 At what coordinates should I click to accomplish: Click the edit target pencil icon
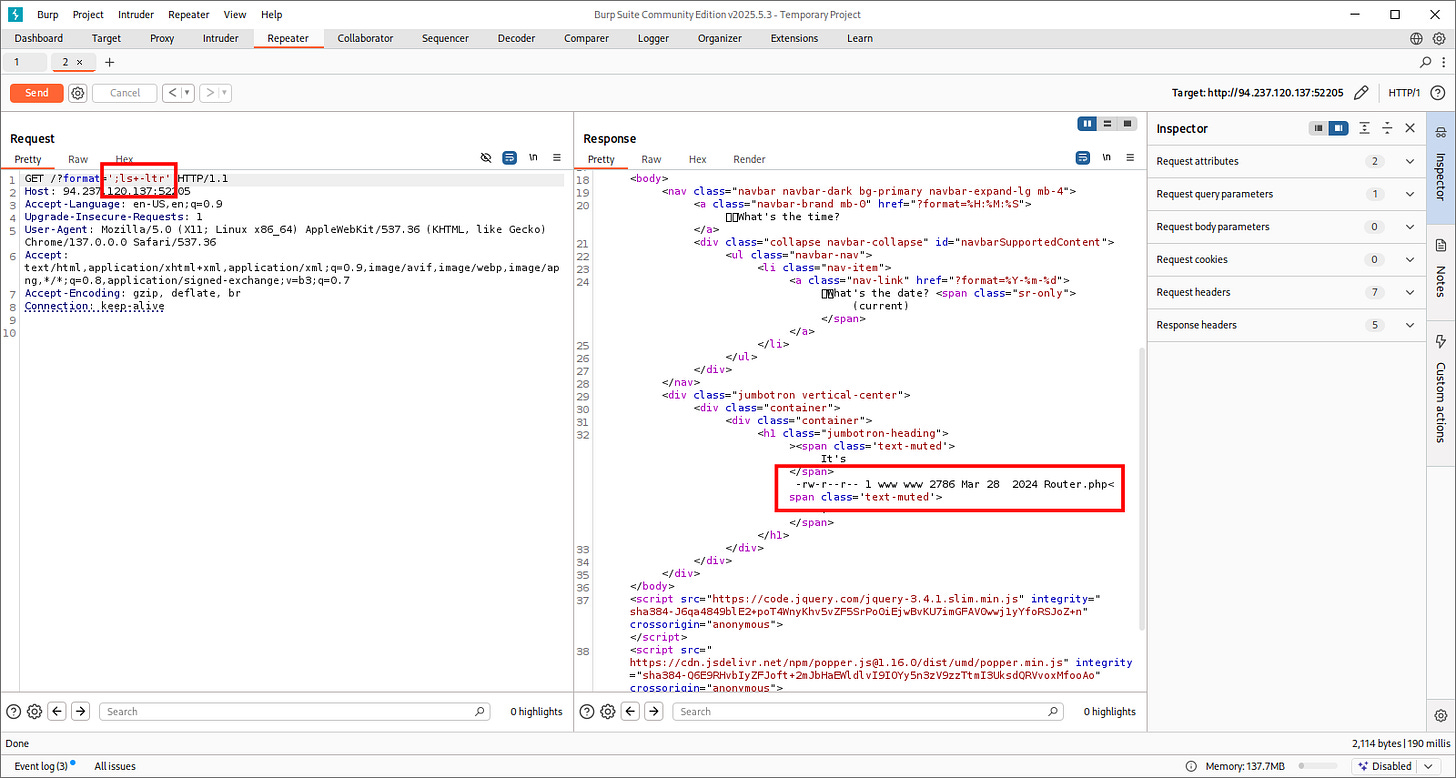1360,93
